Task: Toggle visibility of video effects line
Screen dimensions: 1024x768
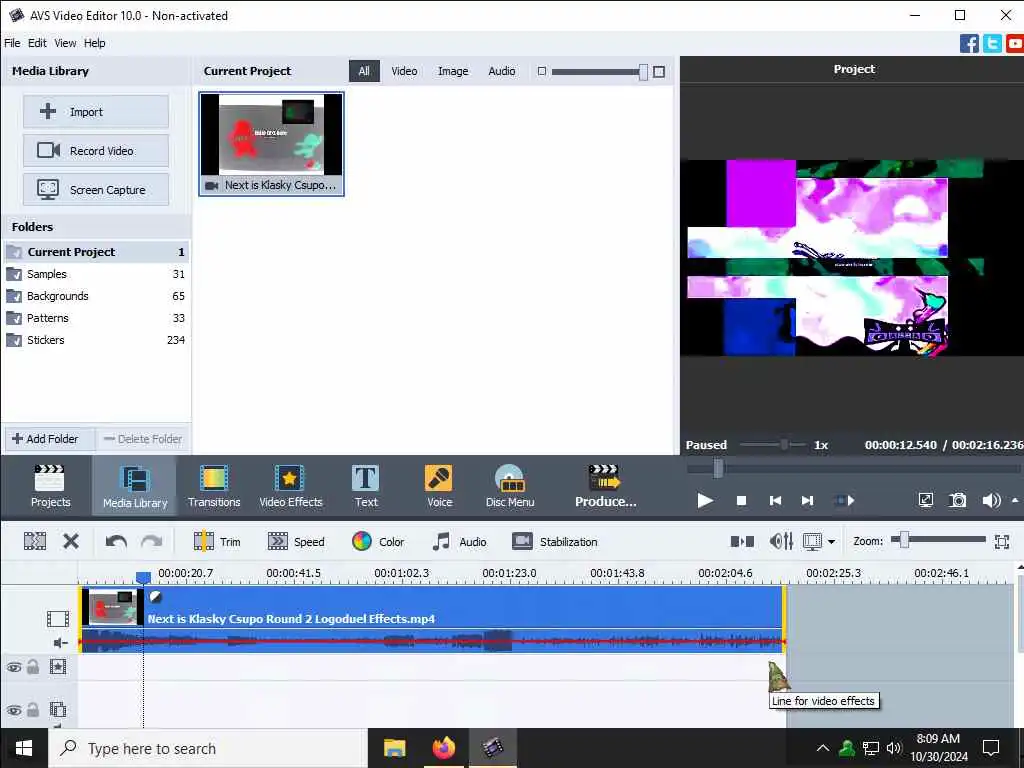Action: (14, 667)
